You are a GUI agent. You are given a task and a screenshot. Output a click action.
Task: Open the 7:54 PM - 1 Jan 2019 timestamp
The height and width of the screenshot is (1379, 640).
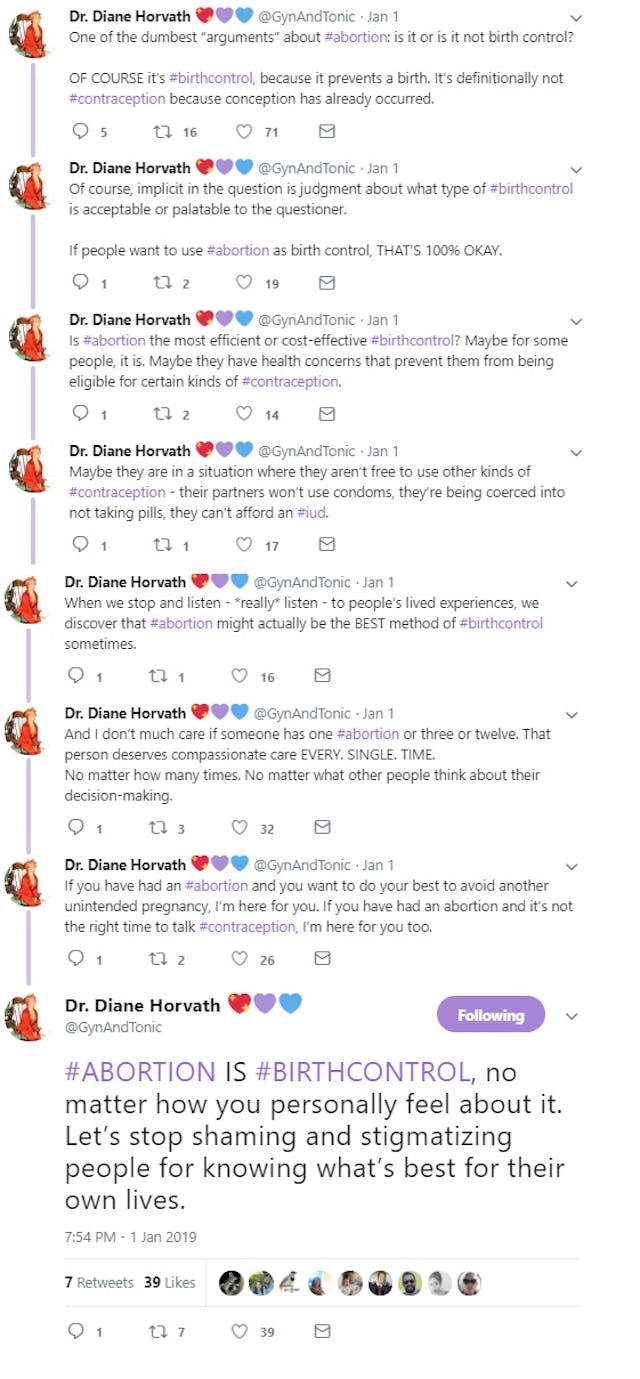[x=130, y=1237]
